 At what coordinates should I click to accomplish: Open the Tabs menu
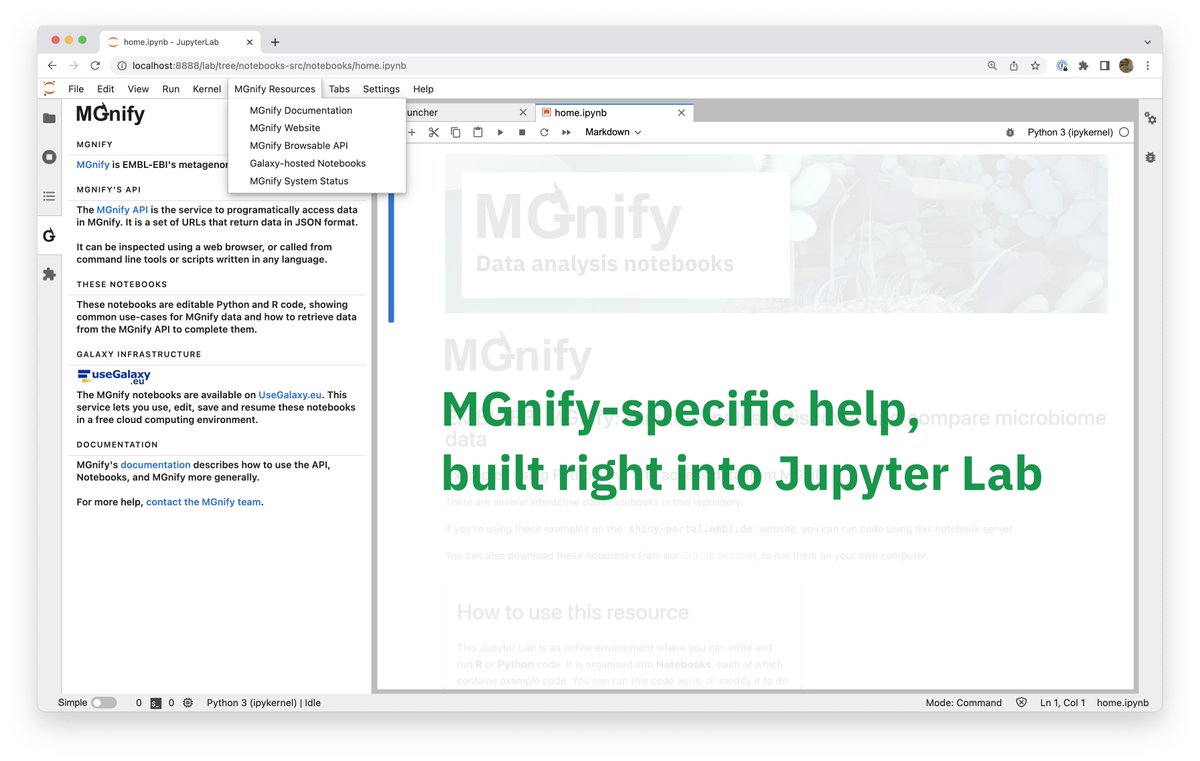(339, 89)
